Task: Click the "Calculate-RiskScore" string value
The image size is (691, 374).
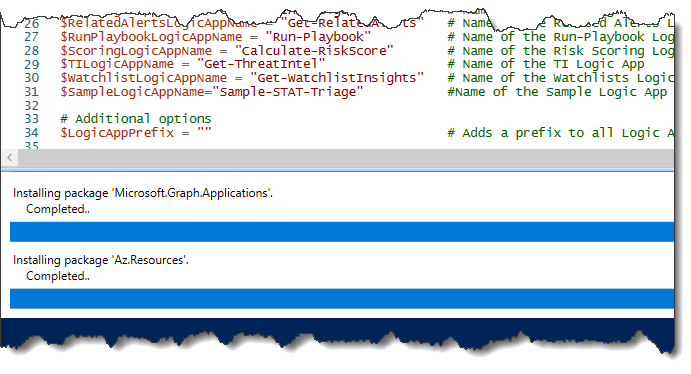Action: [x=314, y=51]
